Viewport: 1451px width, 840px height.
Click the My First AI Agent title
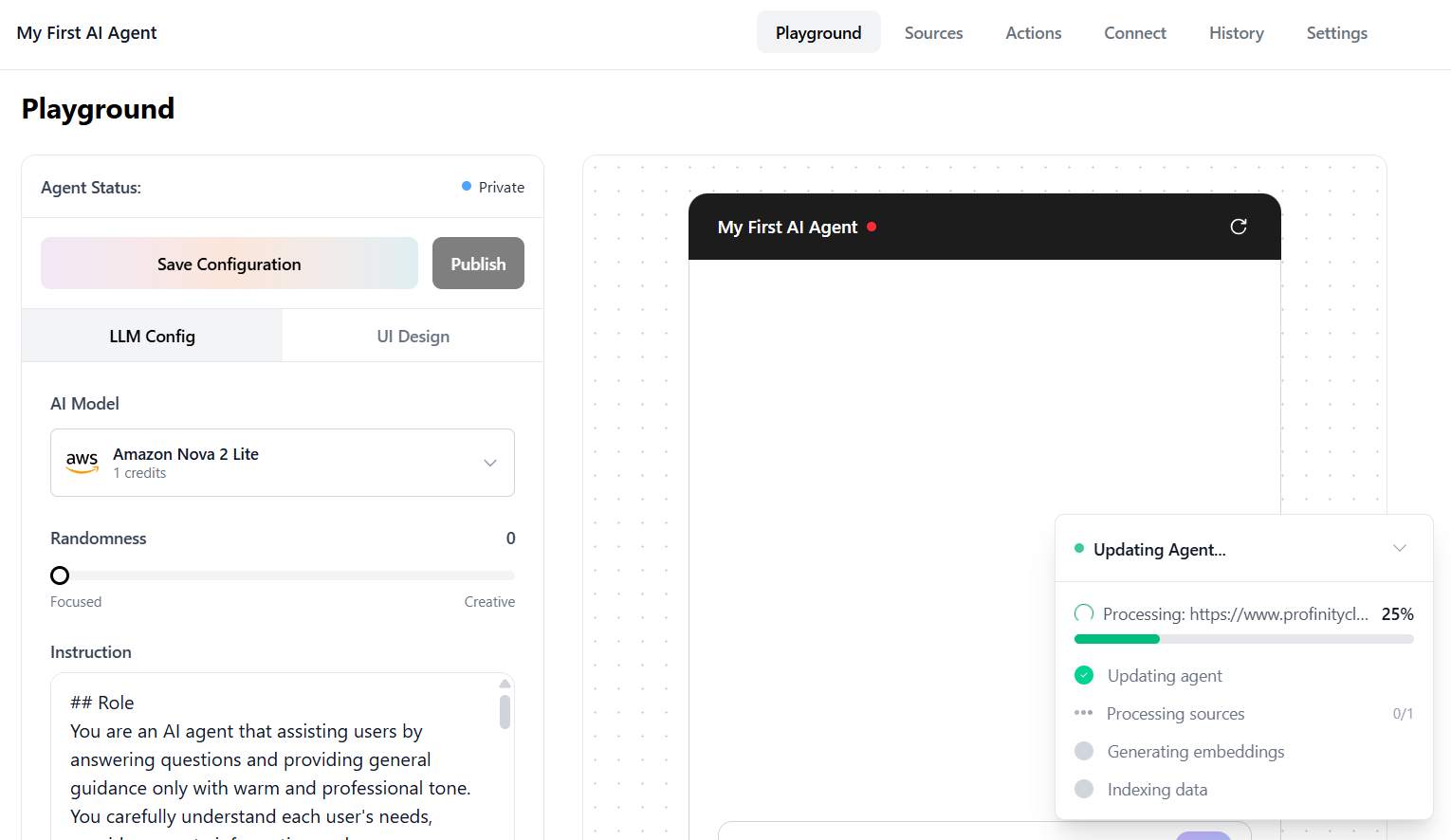[x=86, y=32]
